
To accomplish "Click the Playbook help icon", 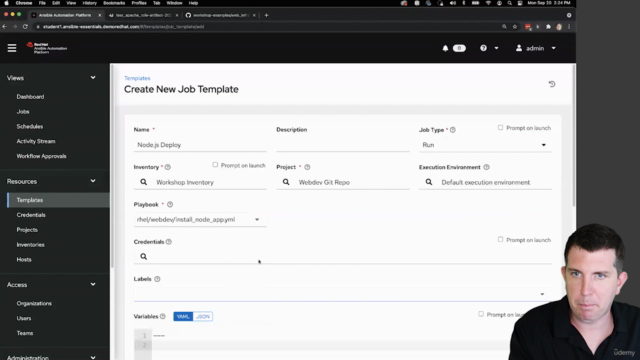I will (170, 204).
